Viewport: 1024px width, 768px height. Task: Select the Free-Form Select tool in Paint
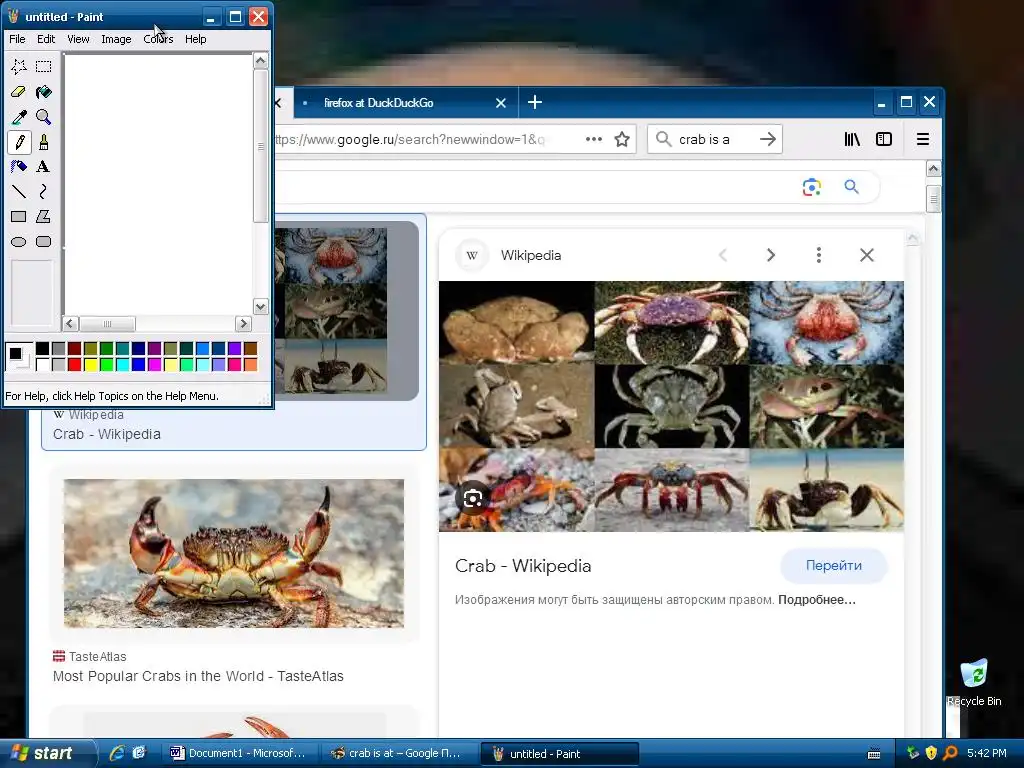[19, 66]
